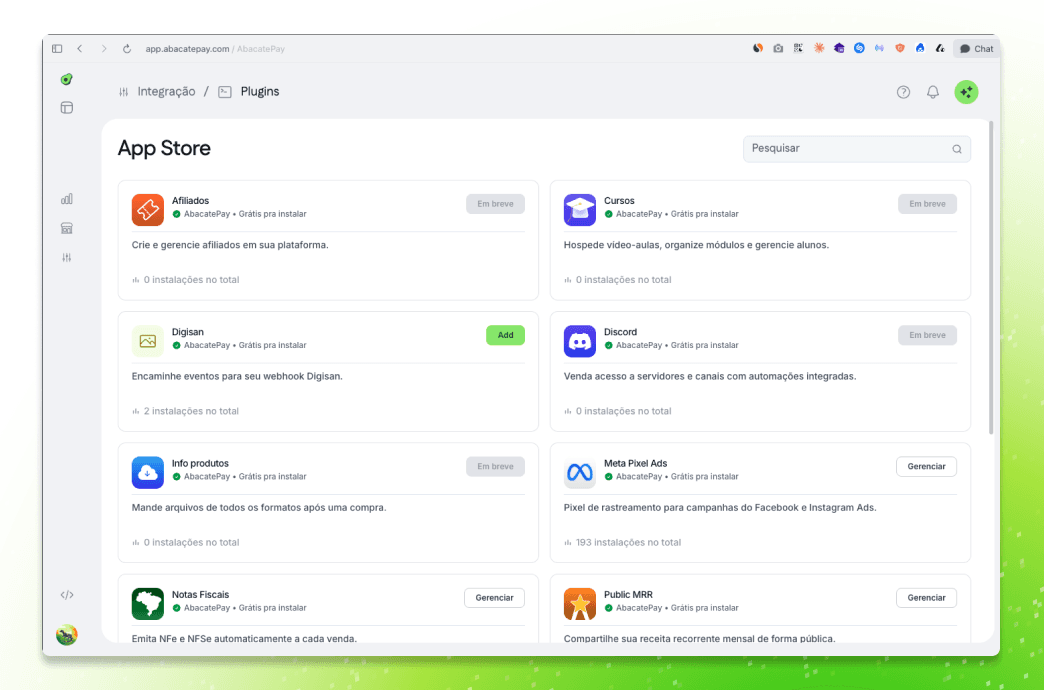Open the developer code brackets icon
1044x690 pixels.
click(67, 595)
